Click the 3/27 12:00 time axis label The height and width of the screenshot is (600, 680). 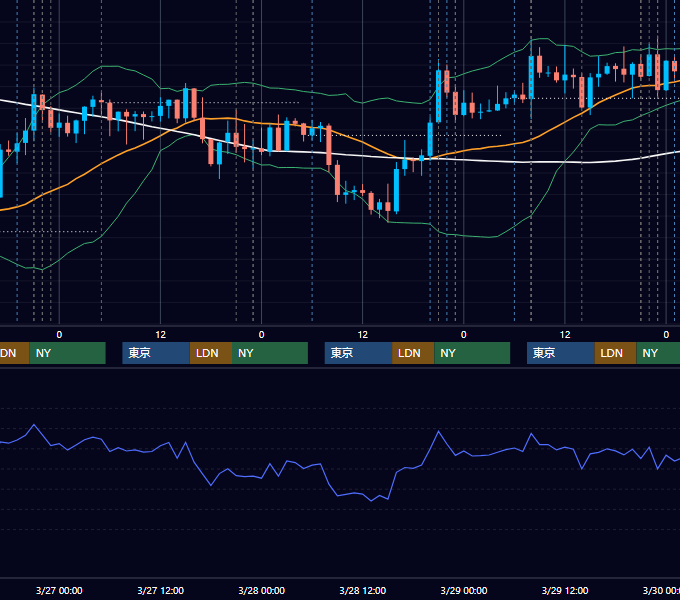coord(160,590)
